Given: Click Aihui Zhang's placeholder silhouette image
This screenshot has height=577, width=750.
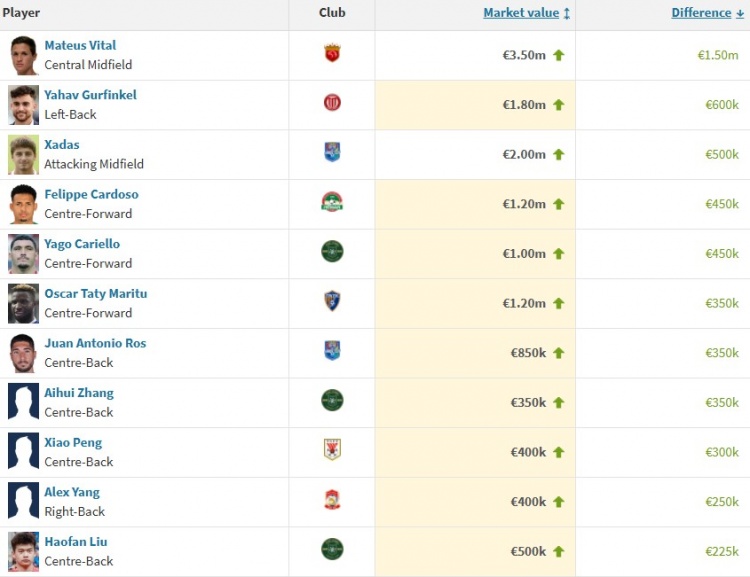Looking at the screenshot, I should tap(23, 402).
